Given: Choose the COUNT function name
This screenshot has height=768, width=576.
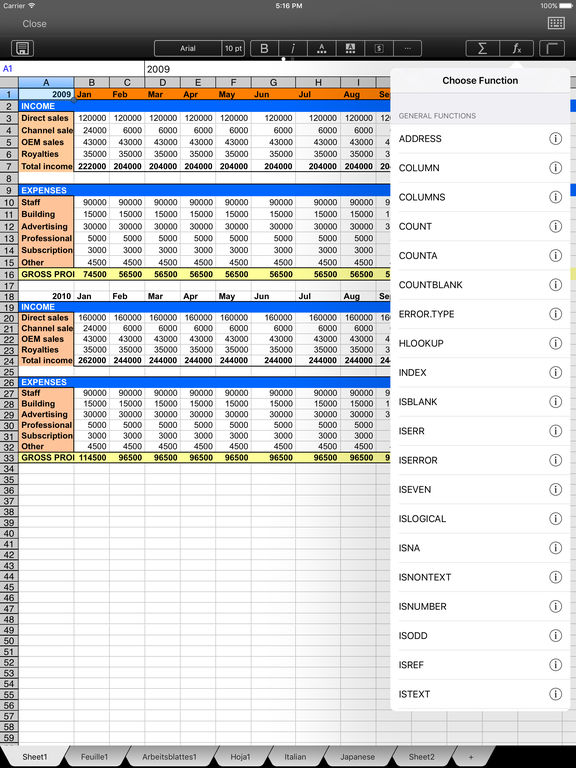Looking at the screenshot, I should point(415,226).
